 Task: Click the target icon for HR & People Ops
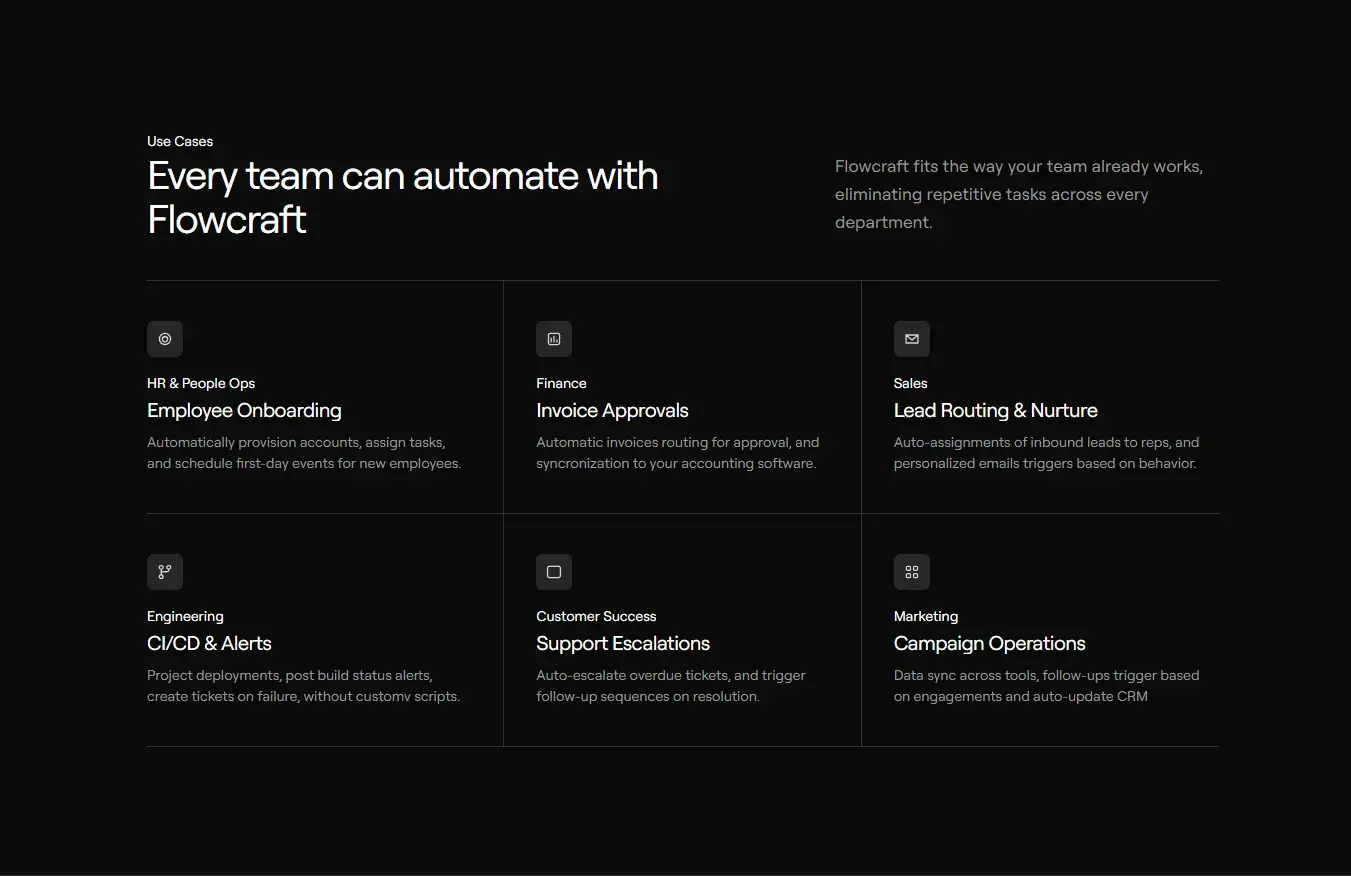pos(164,338)
